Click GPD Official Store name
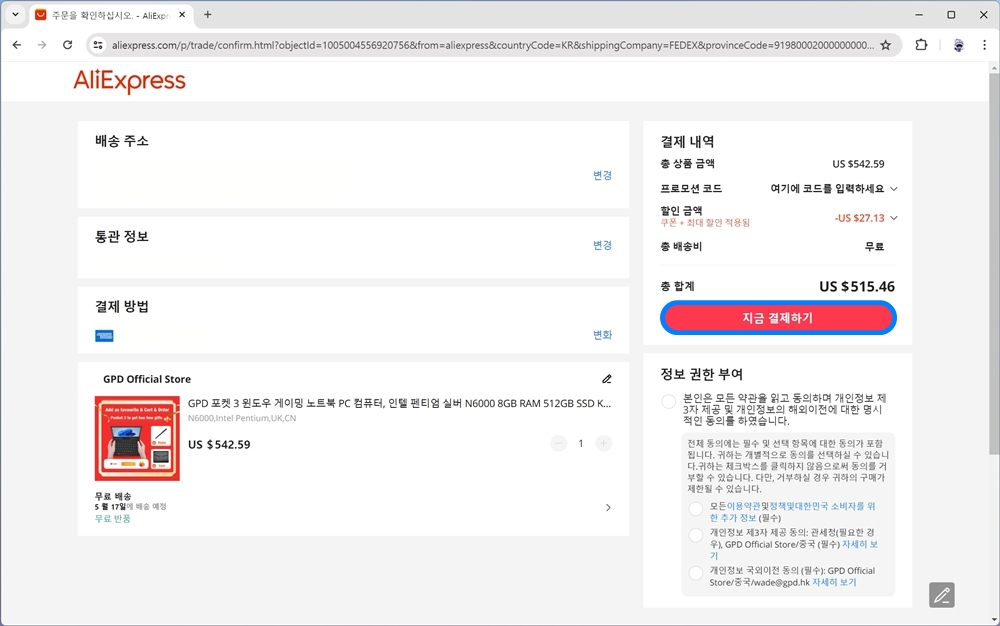Screen dimensions: 1000x626 tap(147, 379)
